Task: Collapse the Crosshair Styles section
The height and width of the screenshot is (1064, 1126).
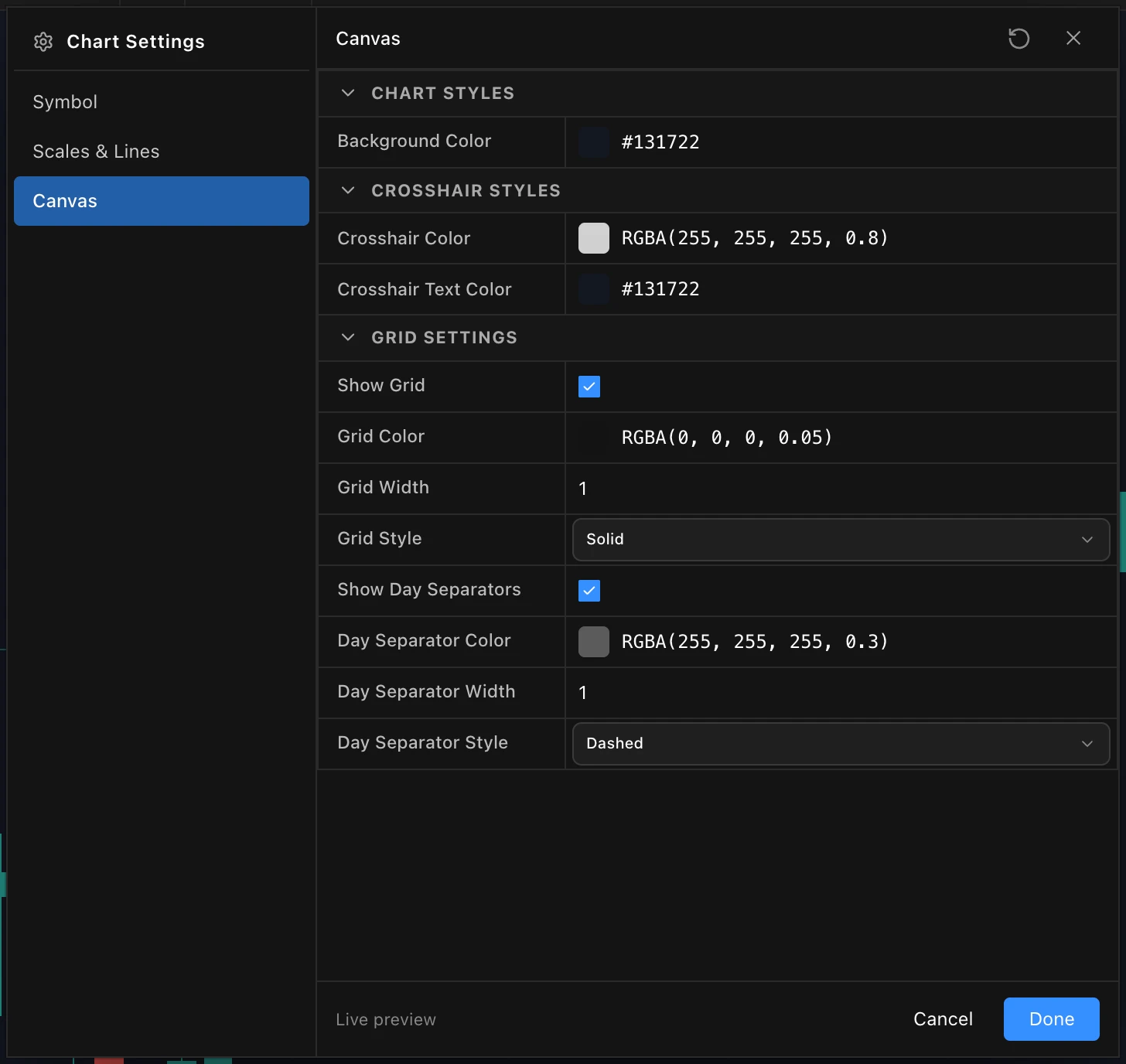Action: [x=348, y=190]
